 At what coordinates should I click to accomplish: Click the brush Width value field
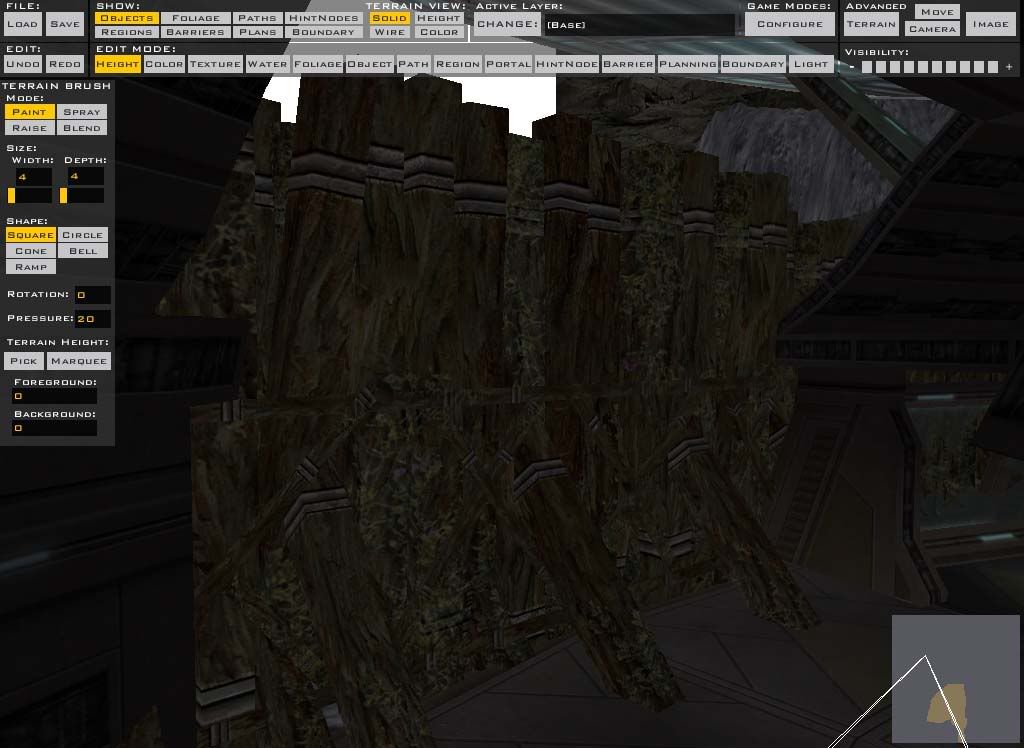point(33,176)
